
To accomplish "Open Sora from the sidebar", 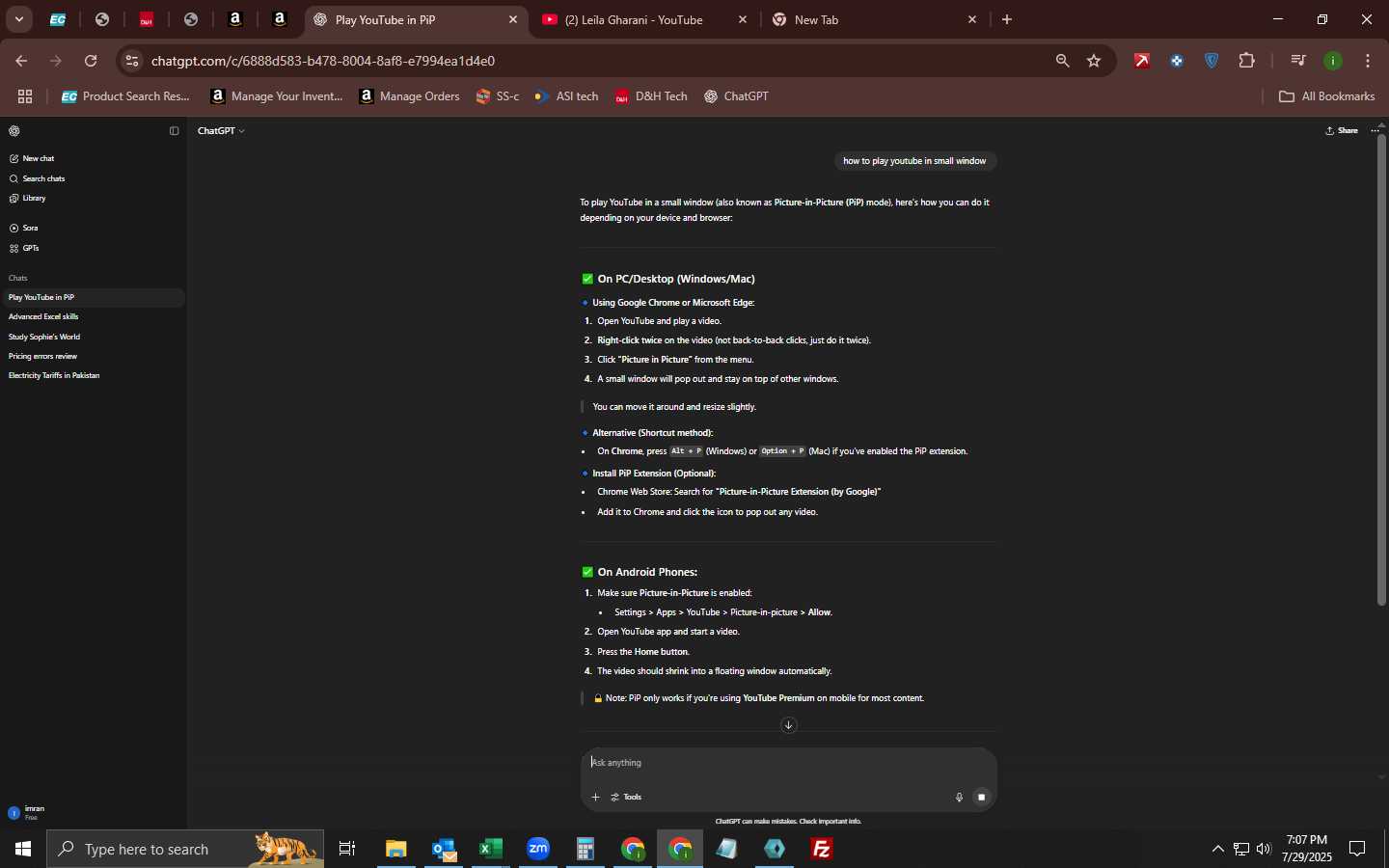I will 24,229.
